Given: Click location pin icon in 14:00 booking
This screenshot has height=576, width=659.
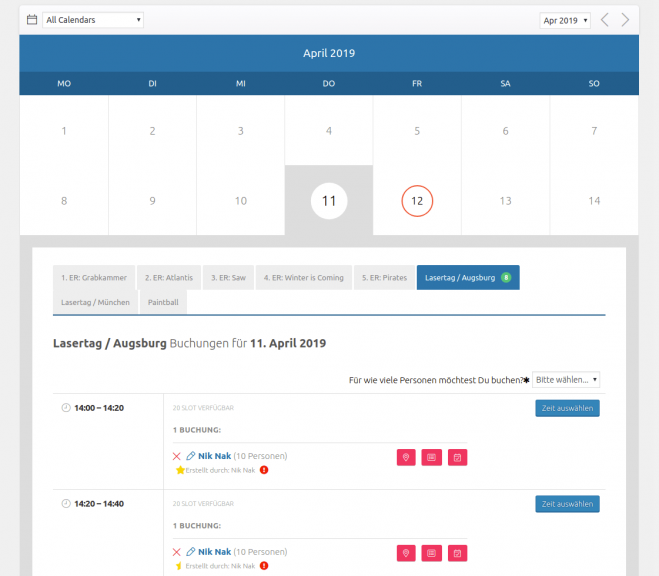Looking at the screenshot, I should click(x=406, y=457).
